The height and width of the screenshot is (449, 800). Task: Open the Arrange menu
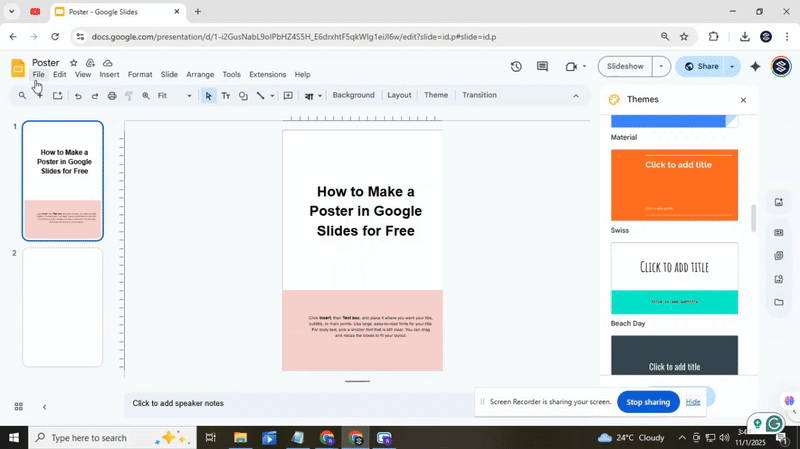click(x=200, y=75)
